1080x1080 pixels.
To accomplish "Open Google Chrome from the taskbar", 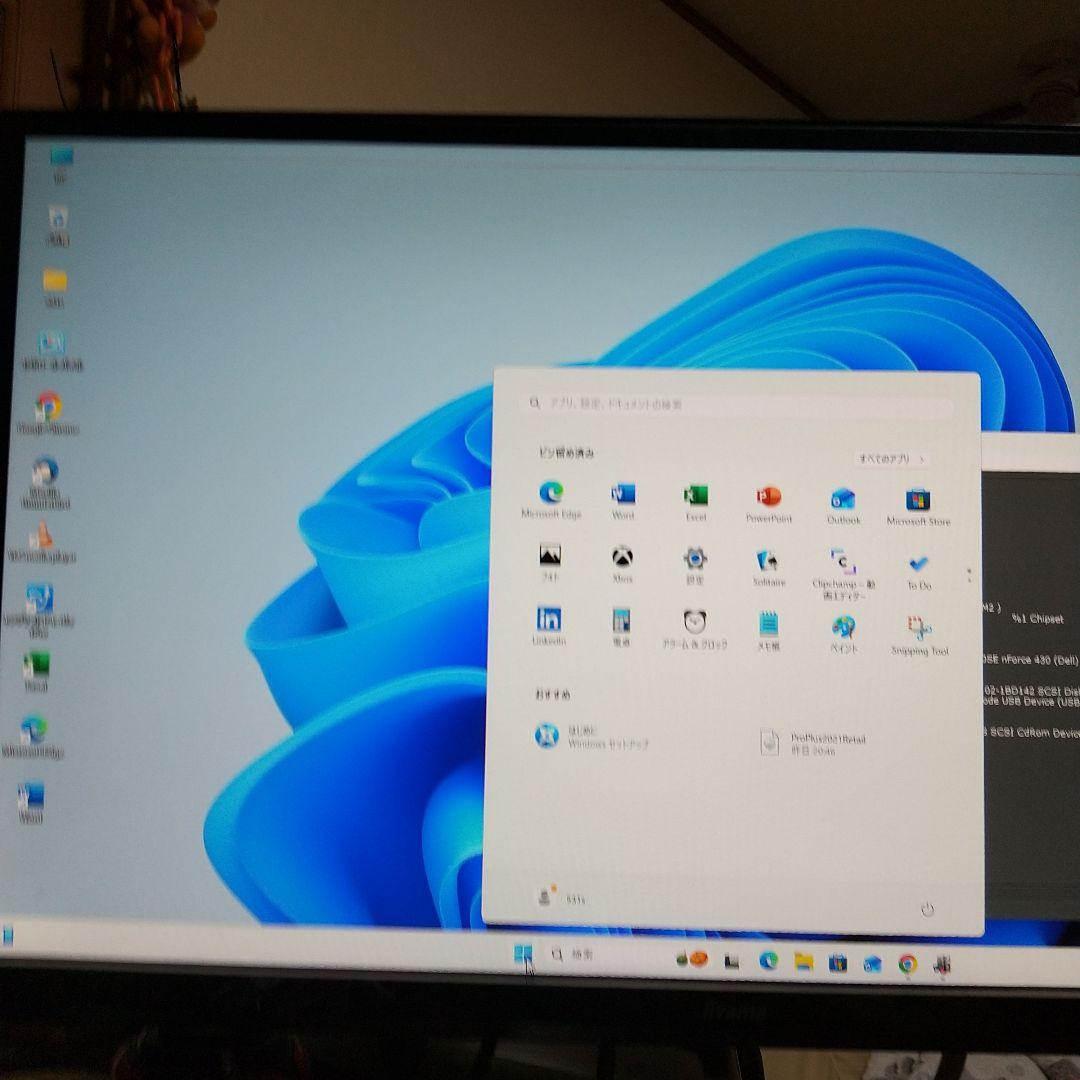I will point(908,964).
